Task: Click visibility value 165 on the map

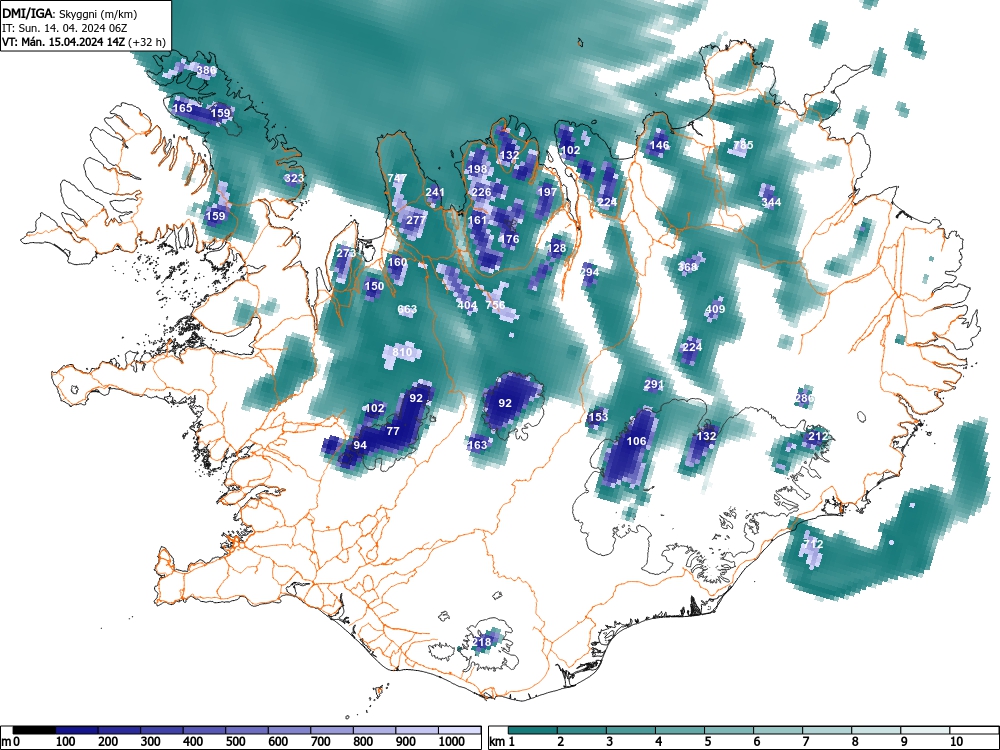Action: point(182,108)
